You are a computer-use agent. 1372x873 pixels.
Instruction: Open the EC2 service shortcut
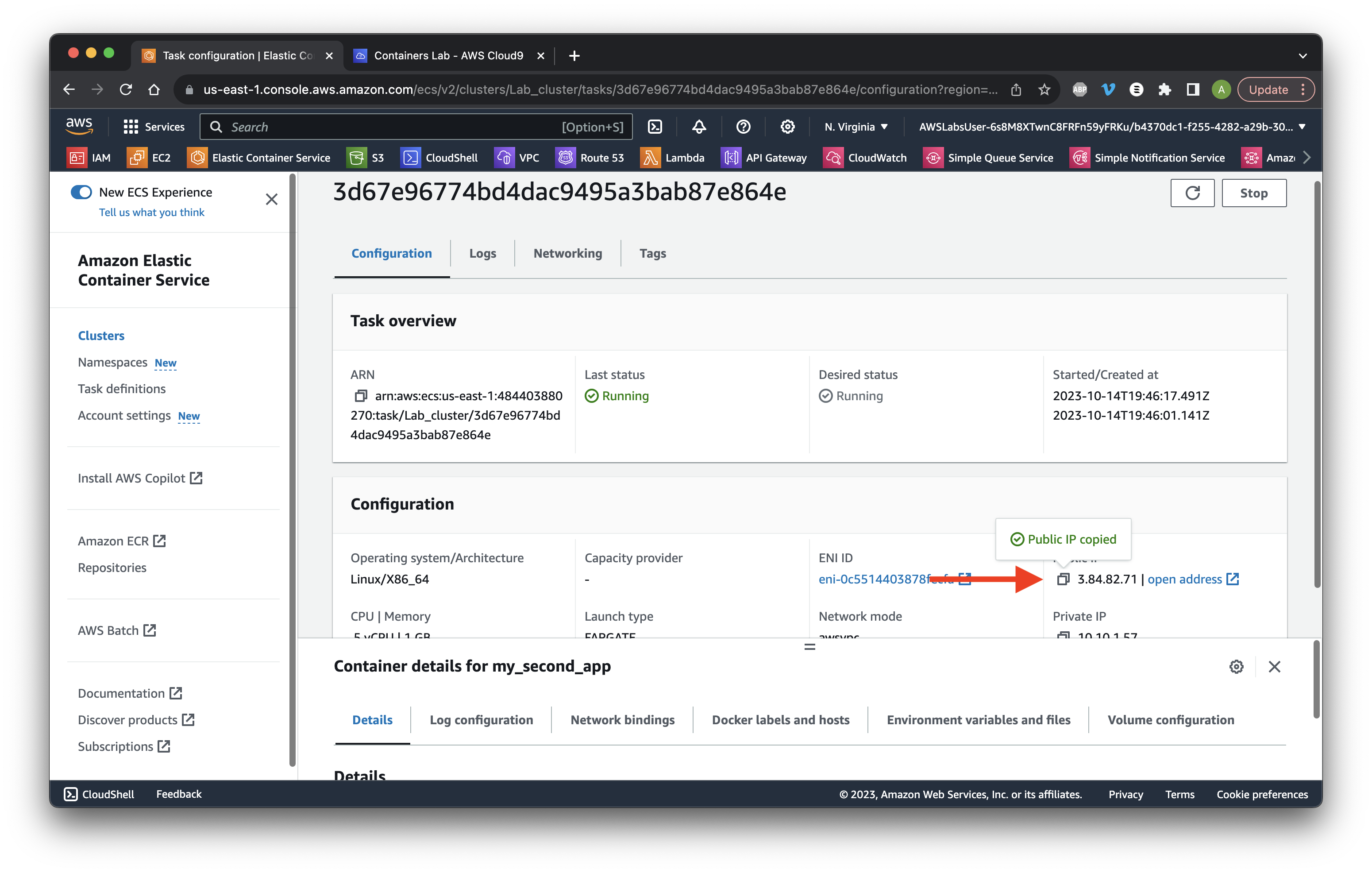coord(149,158)
